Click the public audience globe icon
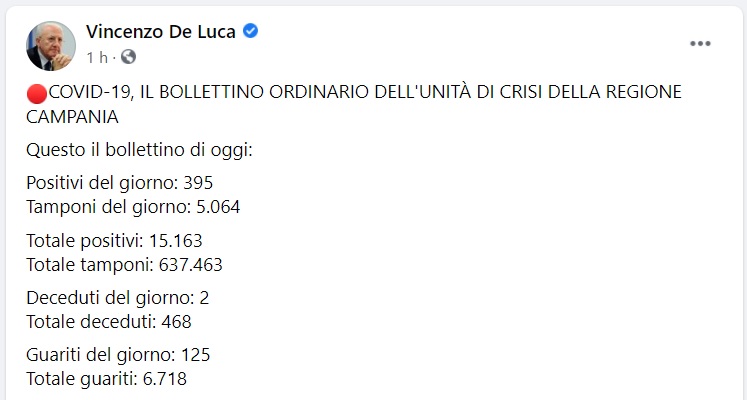Image resolution: width=747 pixels, height=400 pixels. pyautogui.click(x=128, y=56)
